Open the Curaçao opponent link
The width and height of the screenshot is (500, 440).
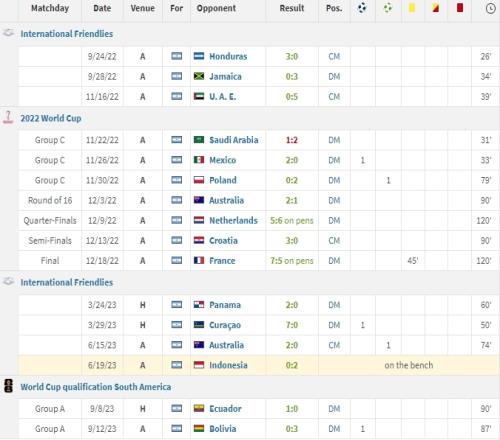click(225, 325)
